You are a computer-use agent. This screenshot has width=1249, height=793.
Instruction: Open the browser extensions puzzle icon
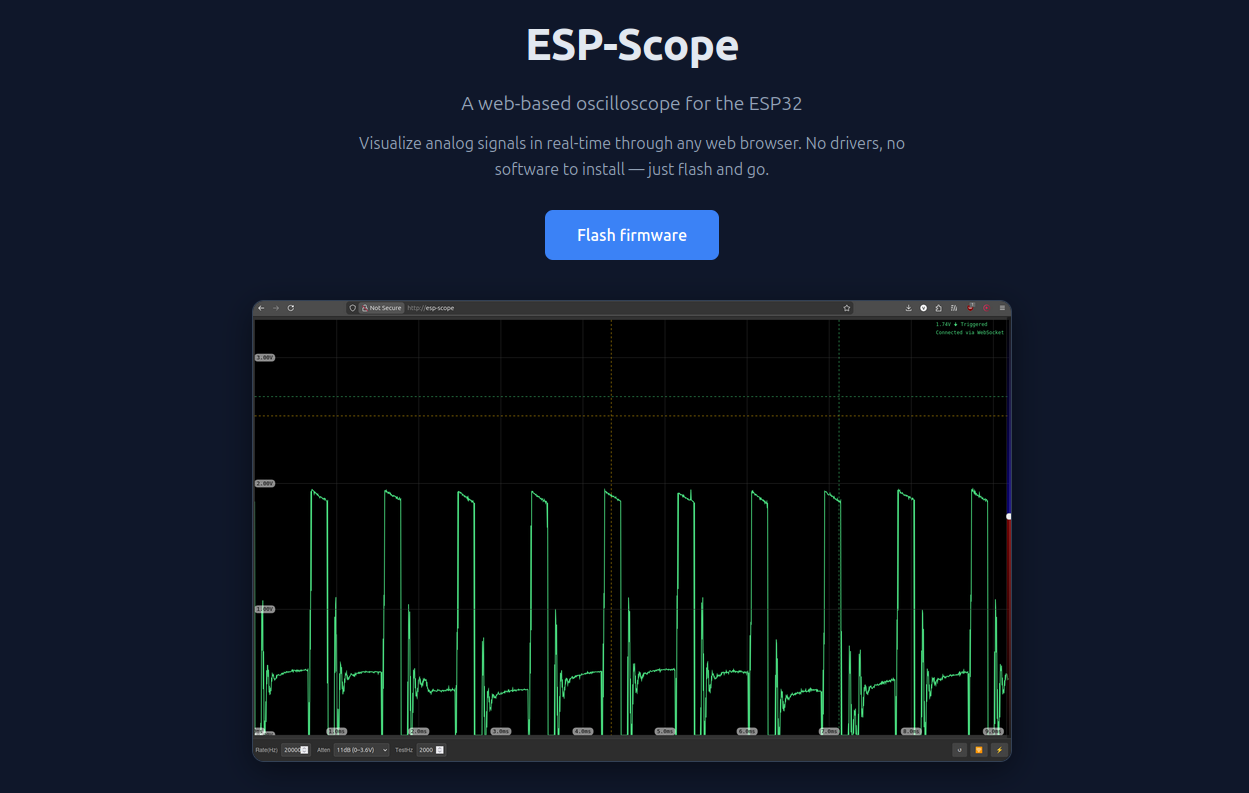coord(954,308)
